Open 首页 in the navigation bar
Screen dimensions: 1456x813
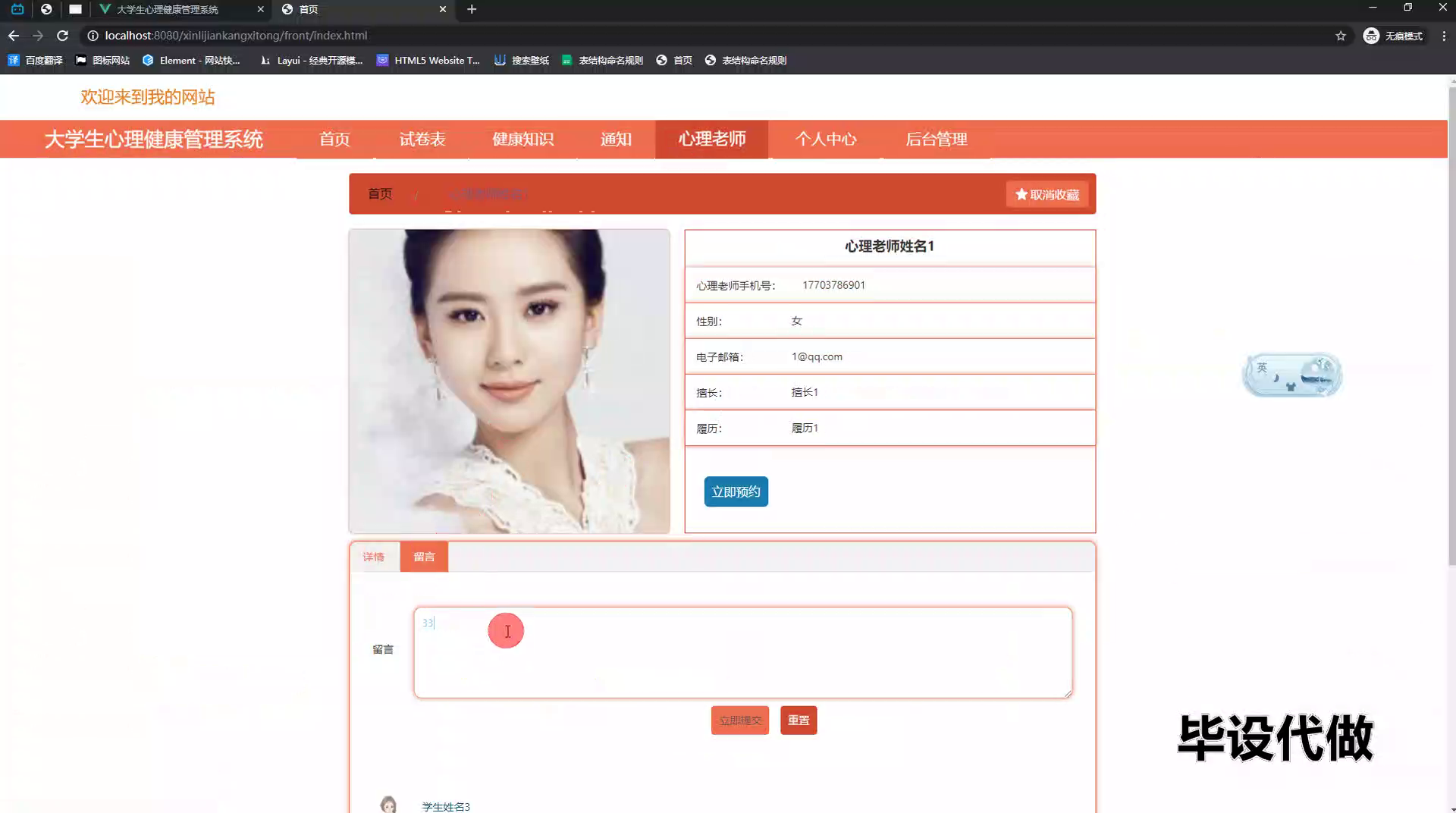334,139
